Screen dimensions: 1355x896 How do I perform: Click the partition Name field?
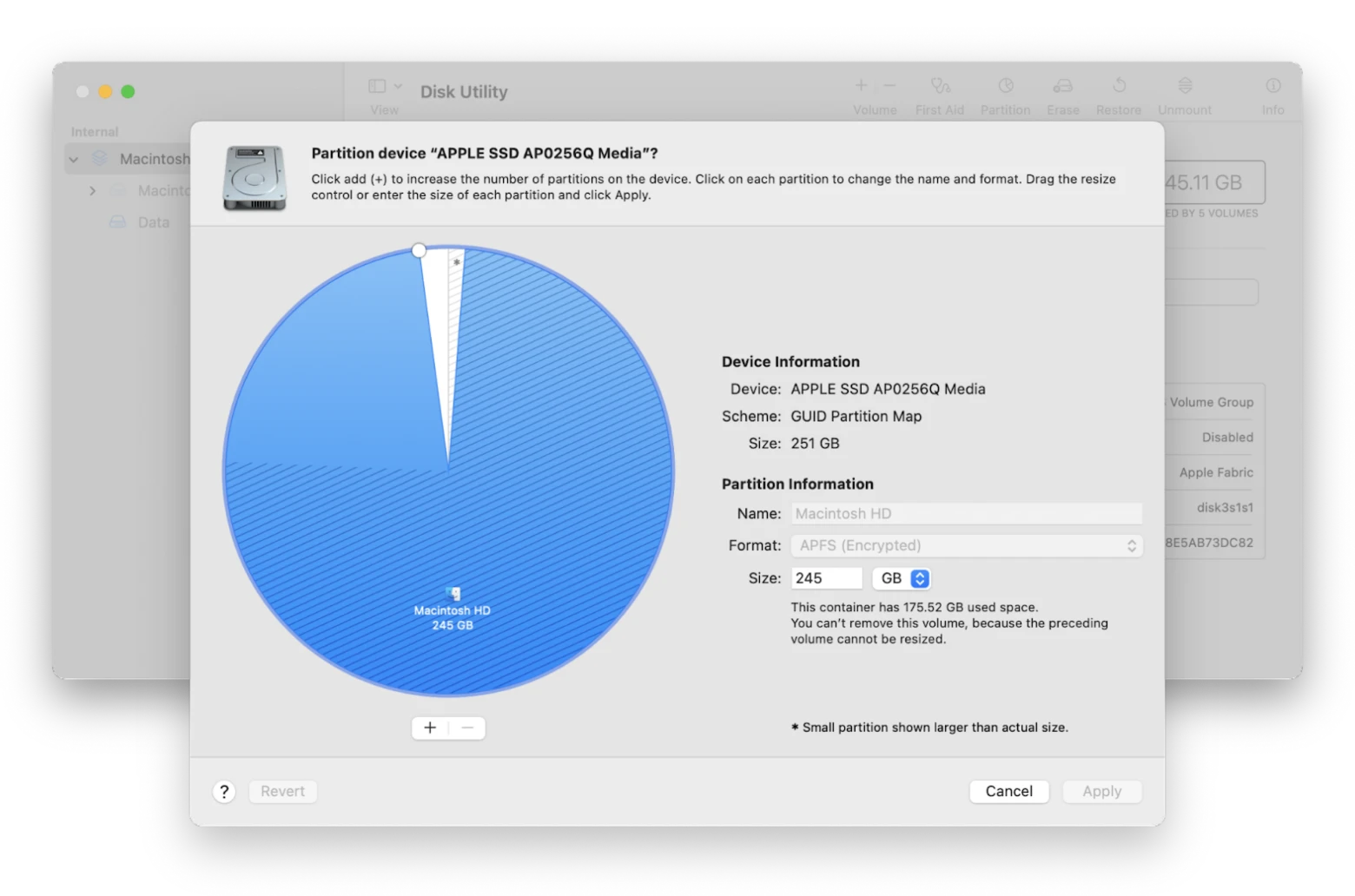pos(966,514)
